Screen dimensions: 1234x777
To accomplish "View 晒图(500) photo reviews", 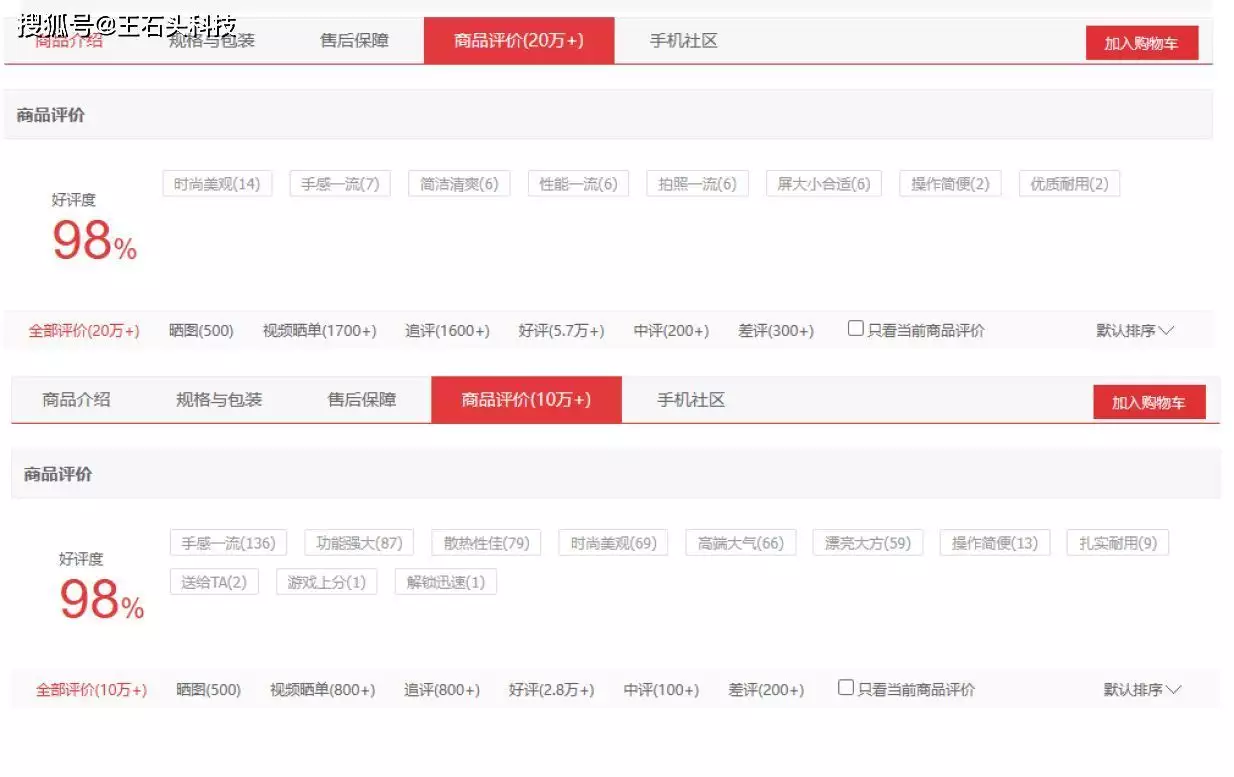I will [200, 330].
